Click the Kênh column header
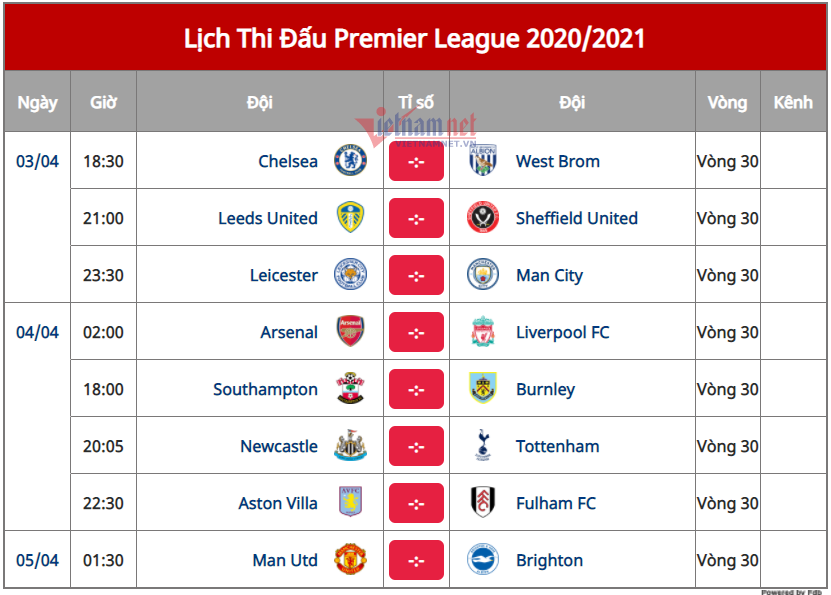 pos(793,102)
